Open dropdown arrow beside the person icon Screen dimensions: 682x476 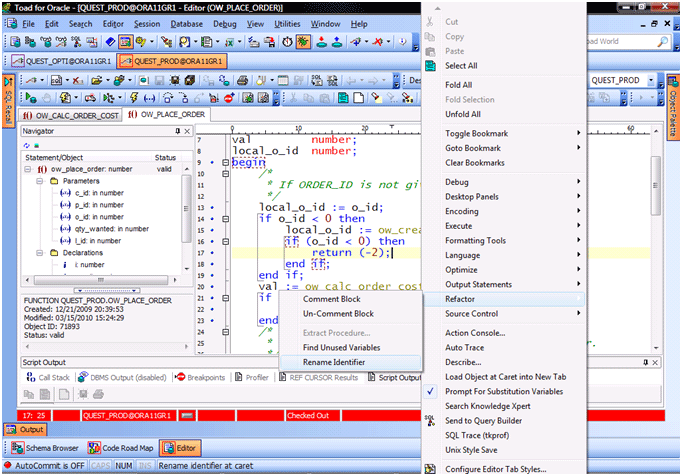195,42
